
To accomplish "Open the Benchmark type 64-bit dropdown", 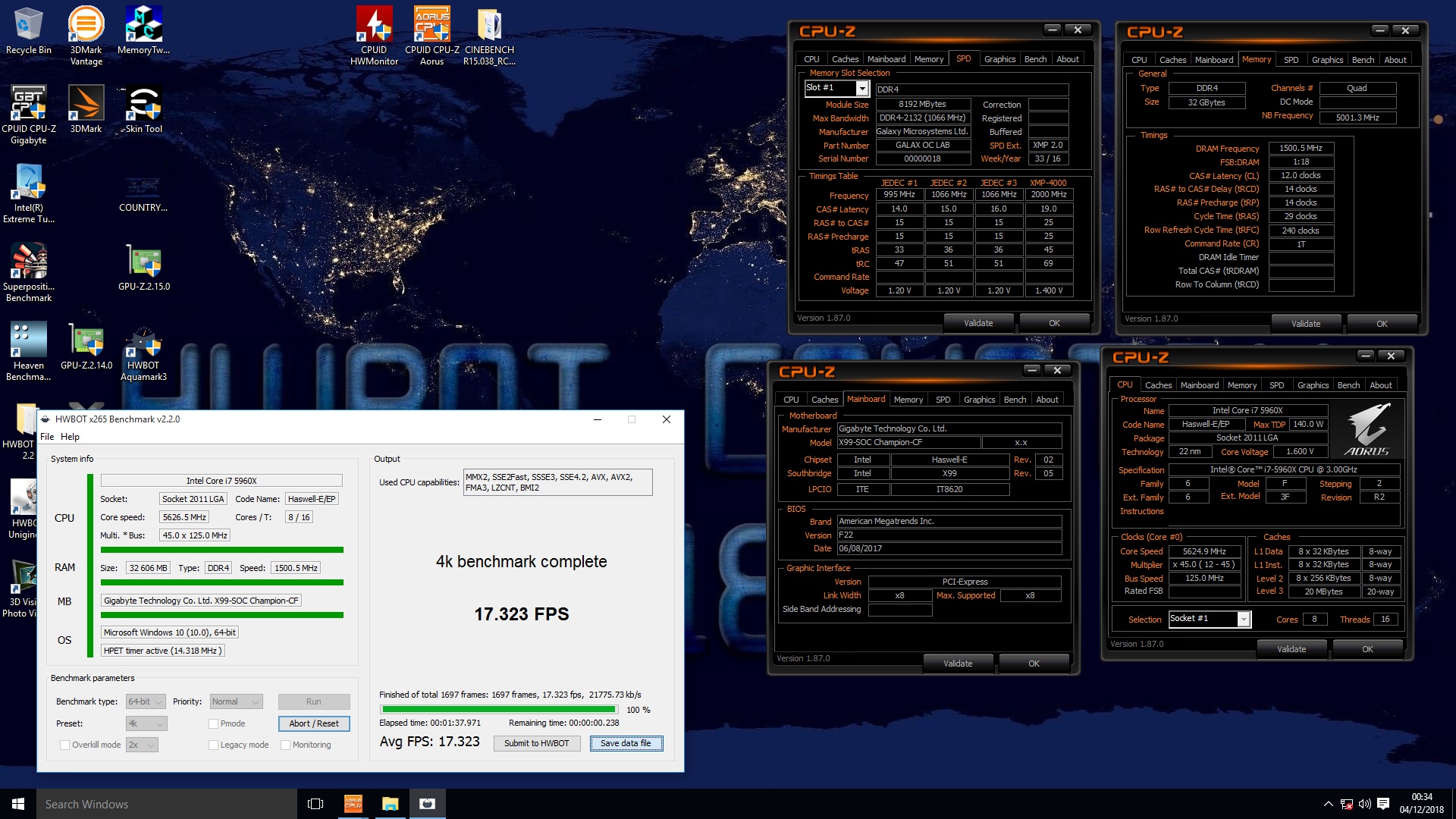I will click(146, 701).
